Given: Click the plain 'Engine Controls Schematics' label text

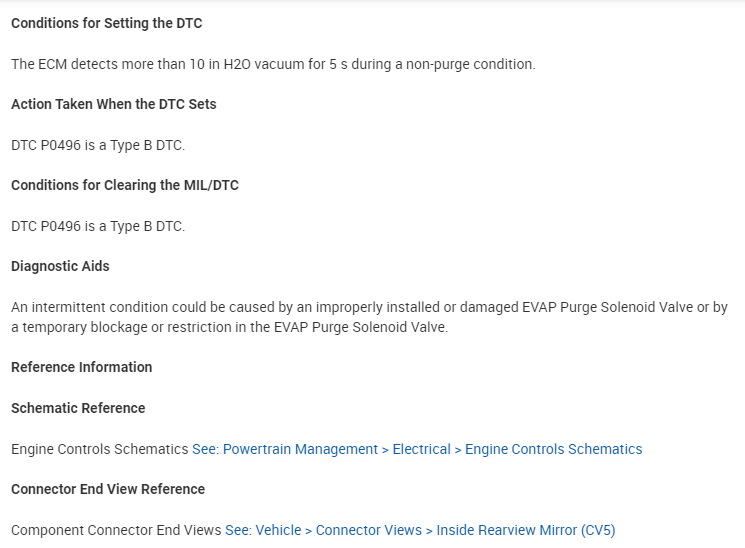Looking at the screenshot, I should [99, 449].
